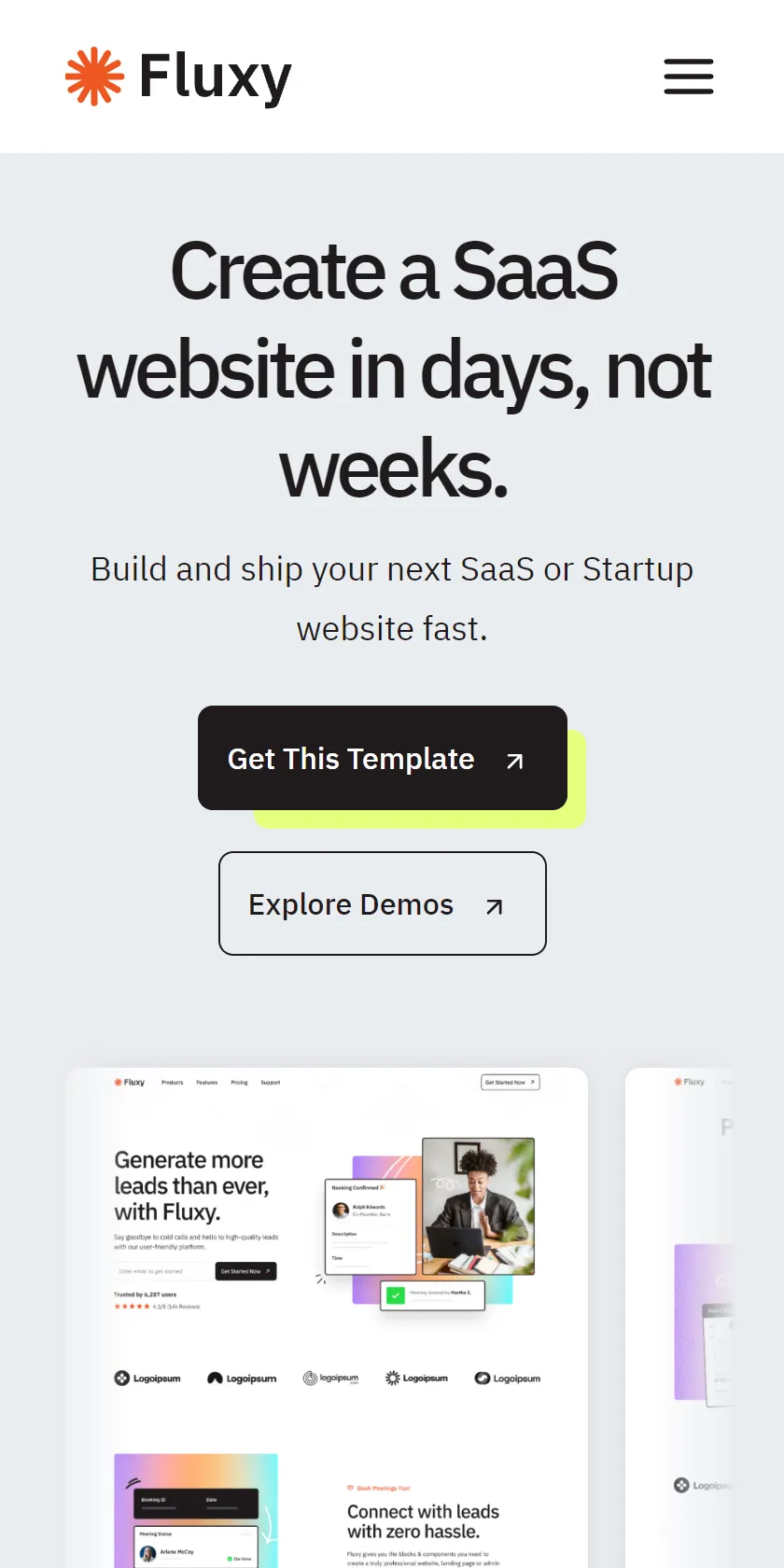Click the last Logoipsum logo in the row

[508, 1379]
